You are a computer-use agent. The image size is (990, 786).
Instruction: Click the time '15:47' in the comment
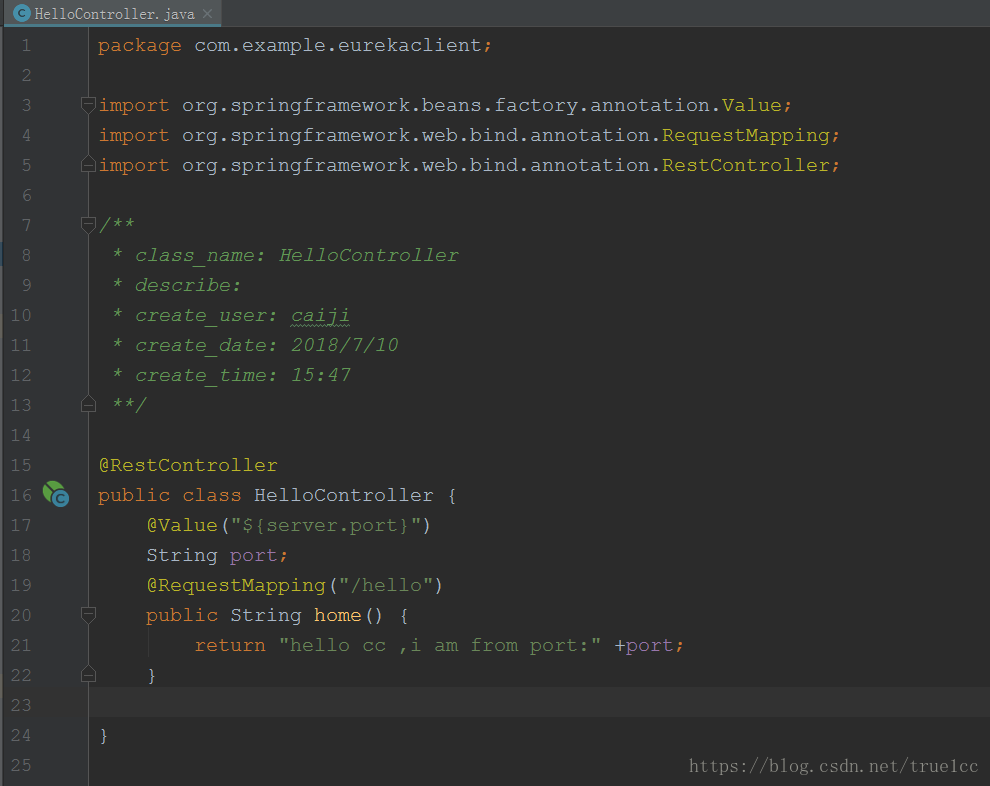tap(320, 375)
